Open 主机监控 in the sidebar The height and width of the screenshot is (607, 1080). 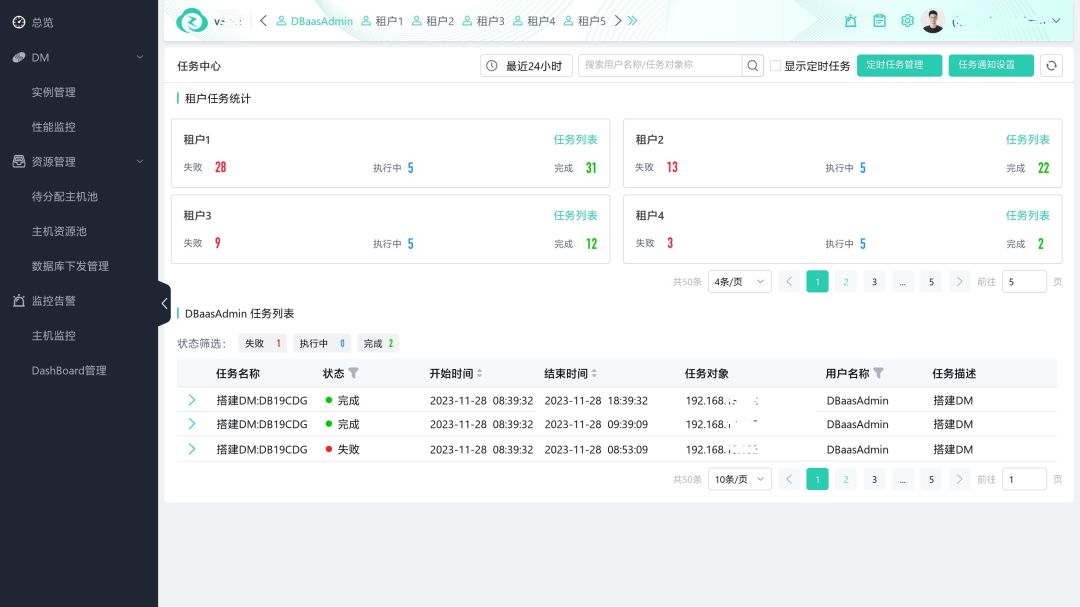point(54,336)
